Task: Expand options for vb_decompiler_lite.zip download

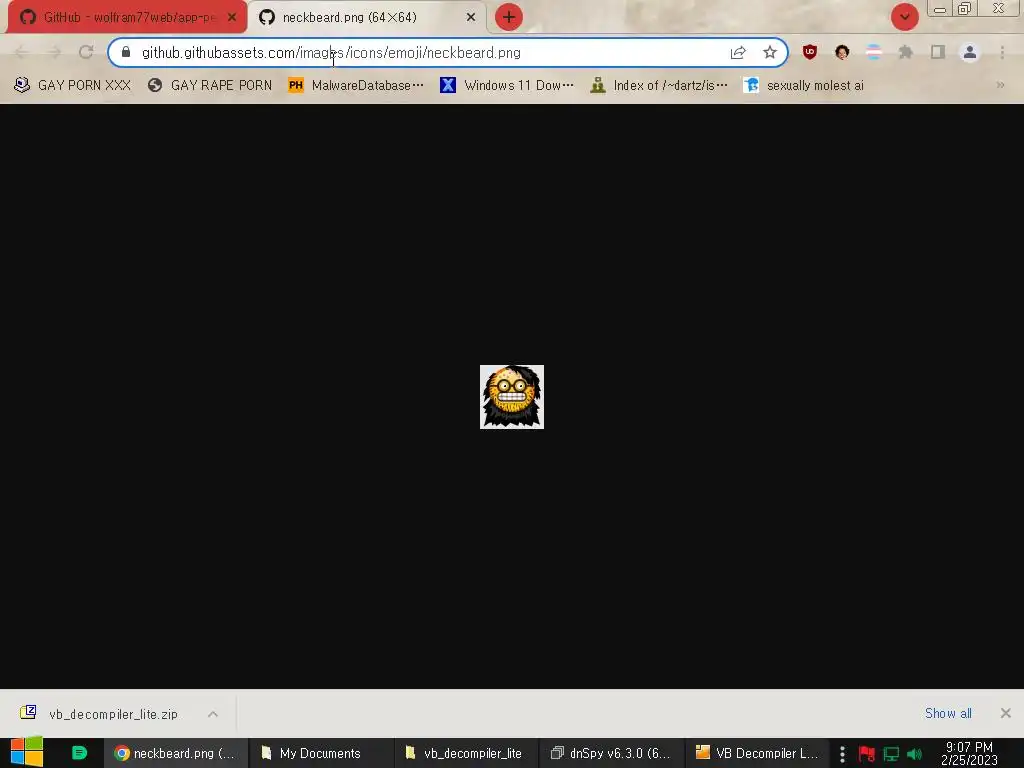Action: pyautogui.click(x=213, y=714)
